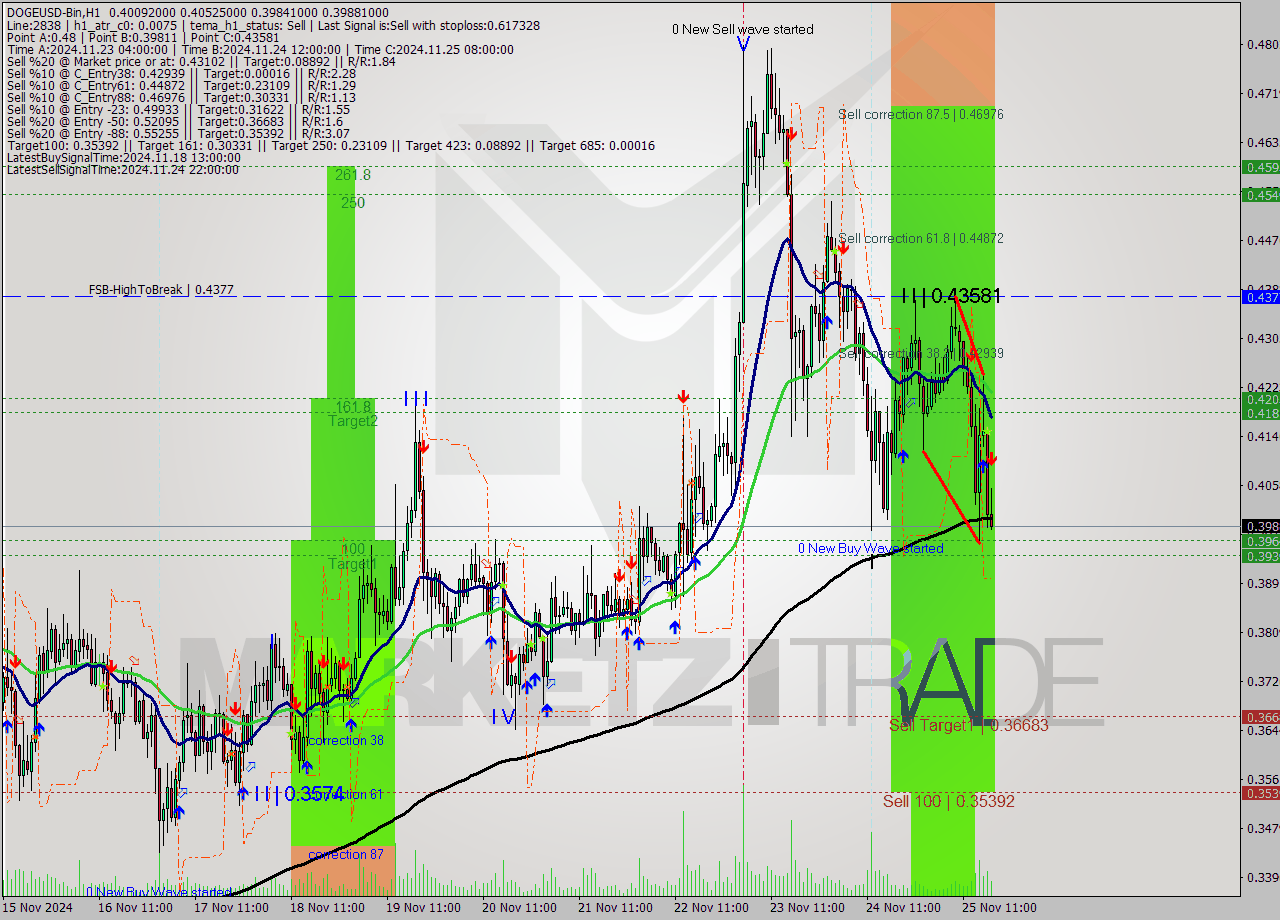Screen dimensions: 1280x920
Task: Click the '15 Nov 2024' date label
Action: (38, 908)
